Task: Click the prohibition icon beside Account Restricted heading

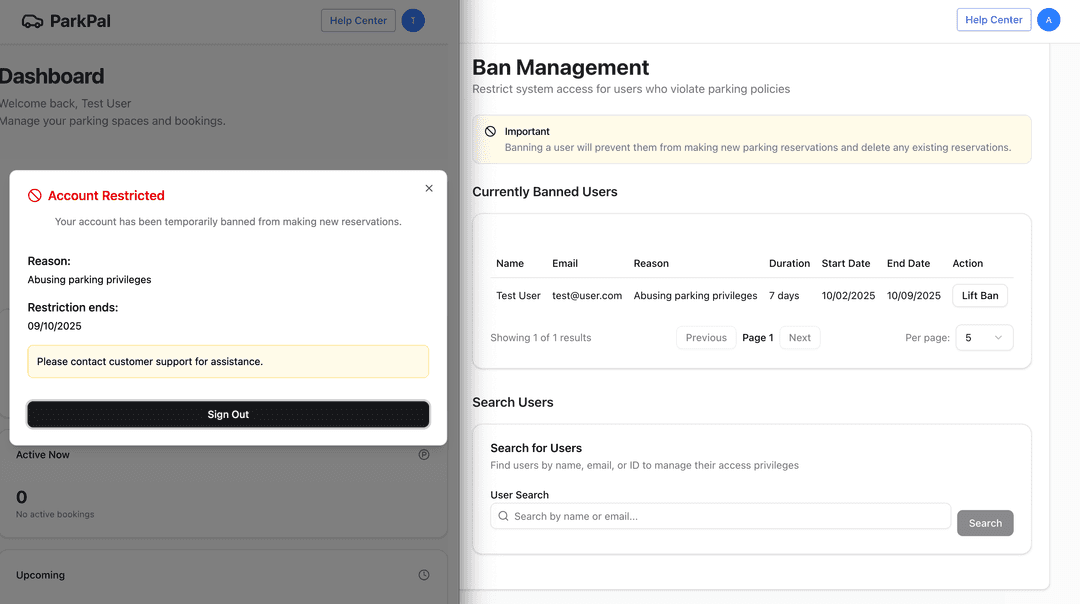Action: (34, 195)
